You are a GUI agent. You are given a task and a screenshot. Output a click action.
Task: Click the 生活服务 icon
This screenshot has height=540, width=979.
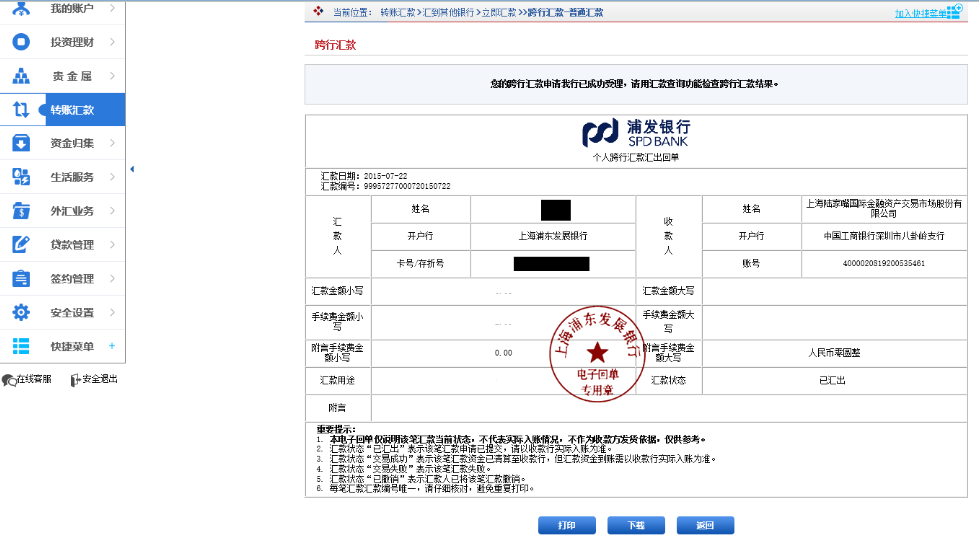[21, 177]
